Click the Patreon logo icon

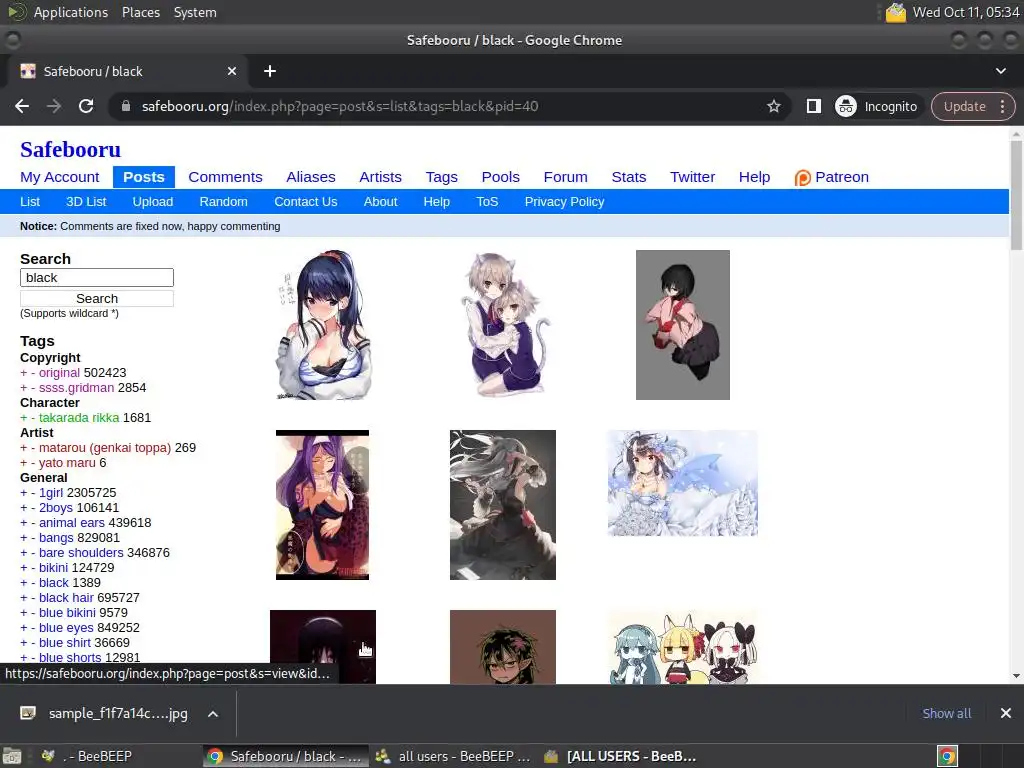[802, 178]
